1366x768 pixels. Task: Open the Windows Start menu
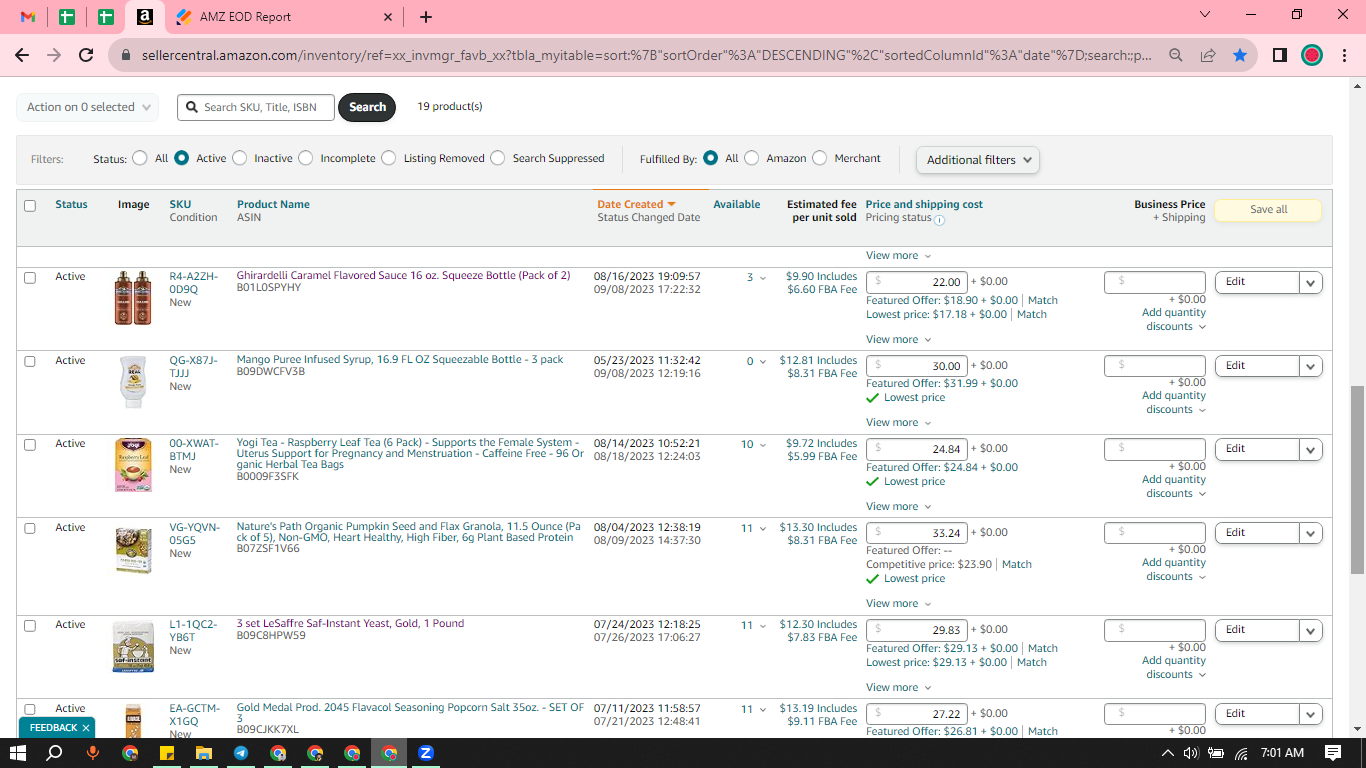(x=18, y=753)
